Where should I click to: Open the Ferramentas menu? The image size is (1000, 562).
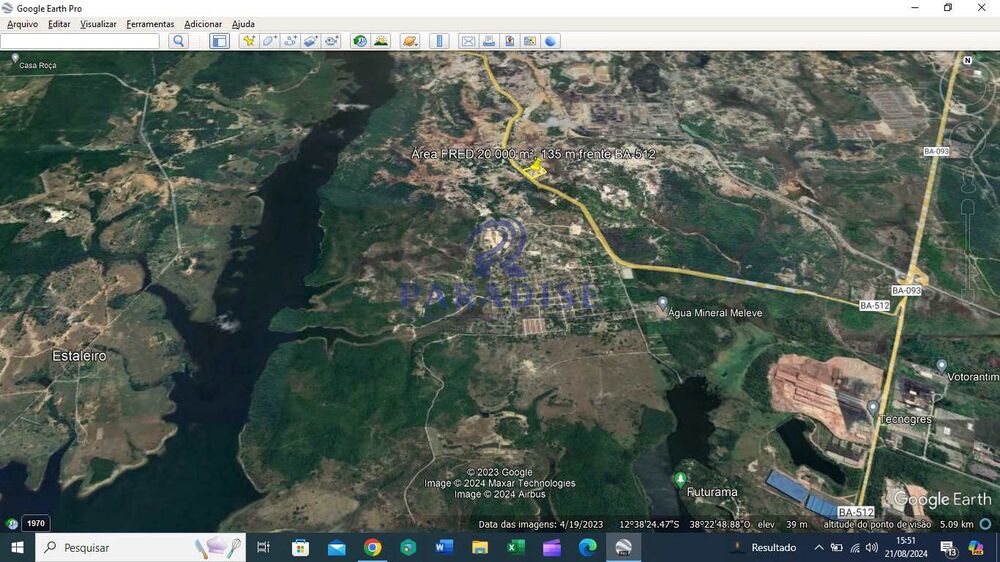pos(150,24)
